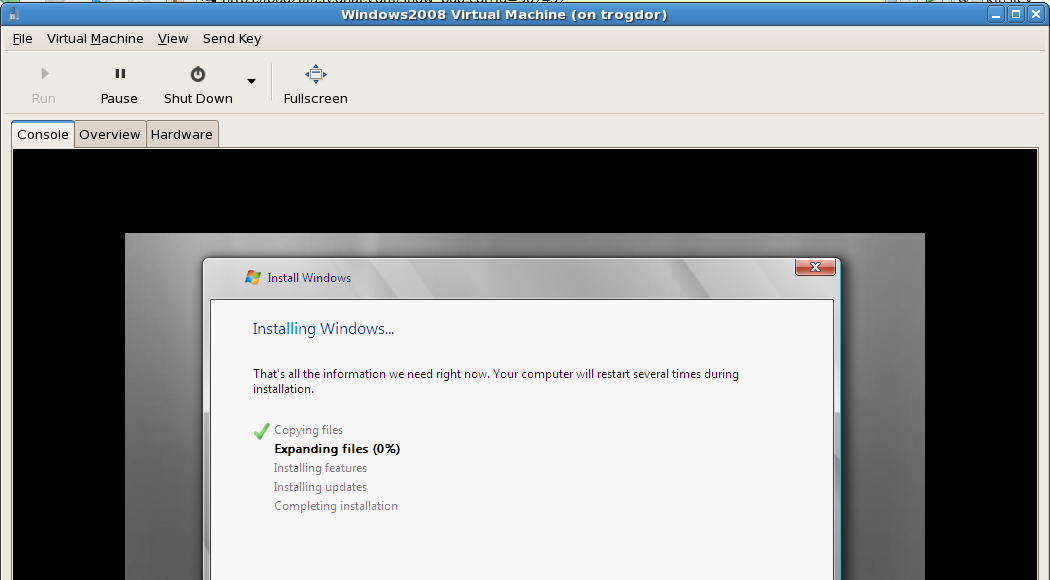1050x580 pixels.
Task: Click the green checkmark beside Copying files
Action: click(261, 431)
